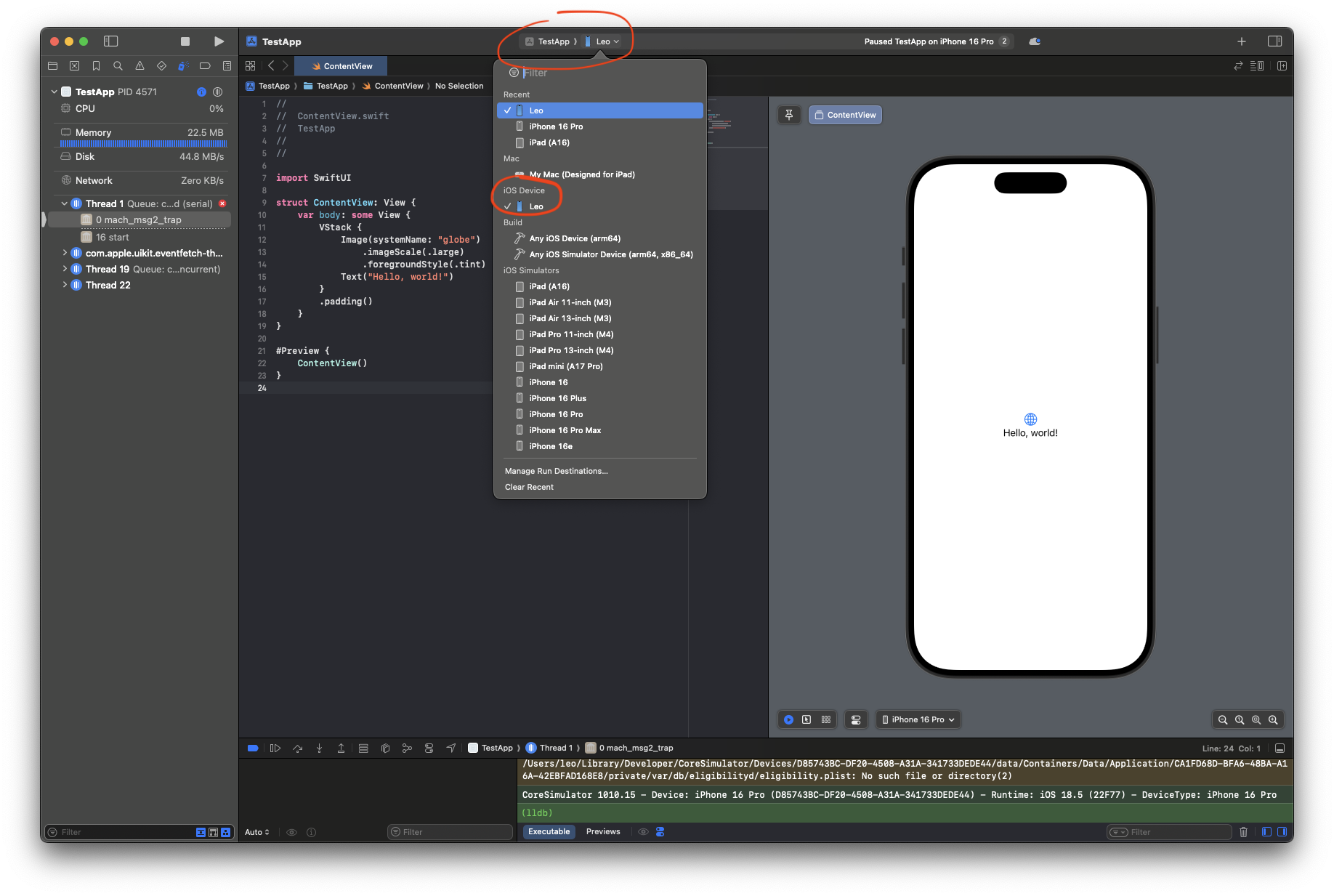The image size is (1334, 896).
Task: Deactivate breakpoints in the debug bar
Action: [252, 748]
